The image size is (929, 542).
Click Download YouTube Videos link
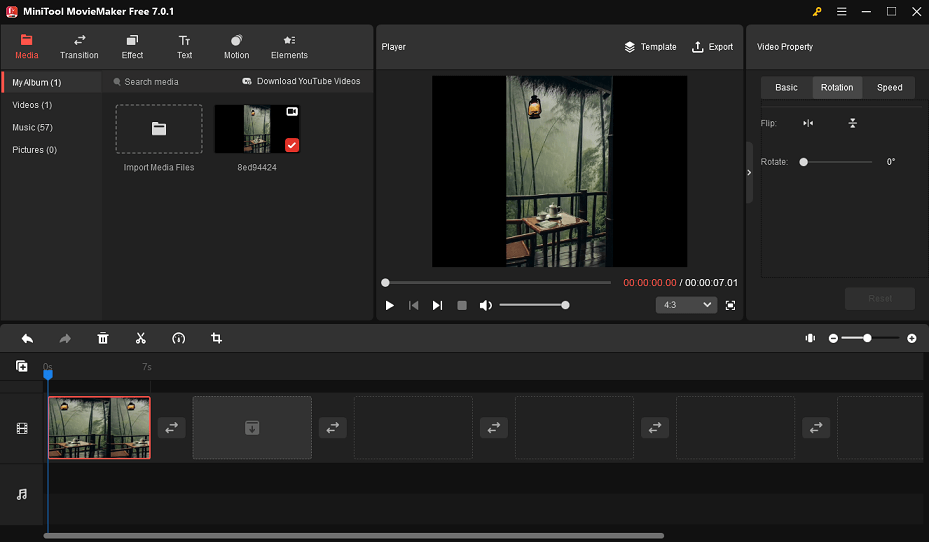pyautogui.click(x=301, y=81)
